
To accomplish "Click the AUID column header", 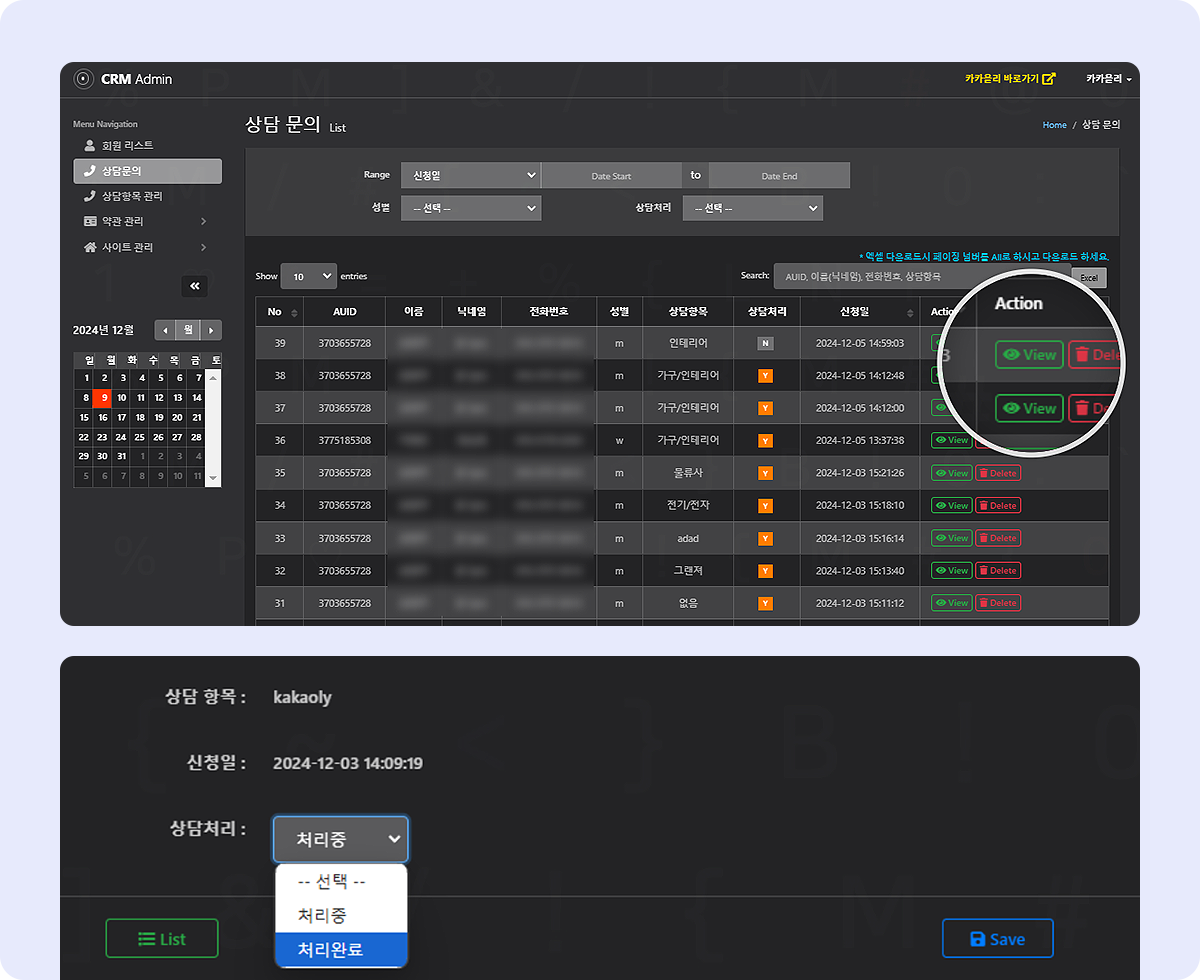I will click(x=345, y=312).
